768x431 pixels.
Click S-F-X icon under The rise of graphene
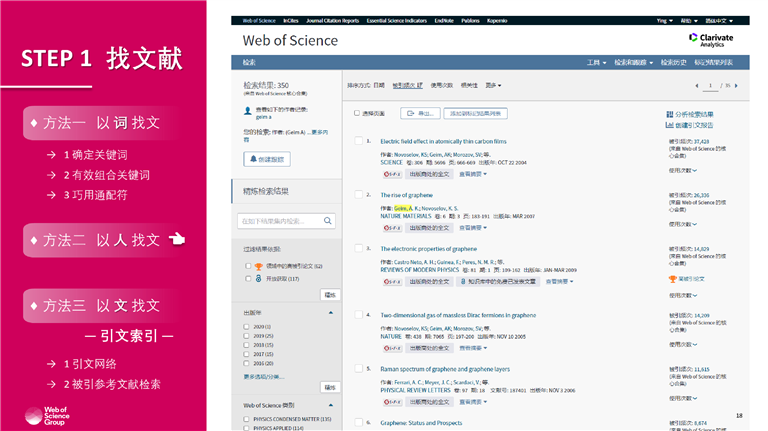(392, 228)
